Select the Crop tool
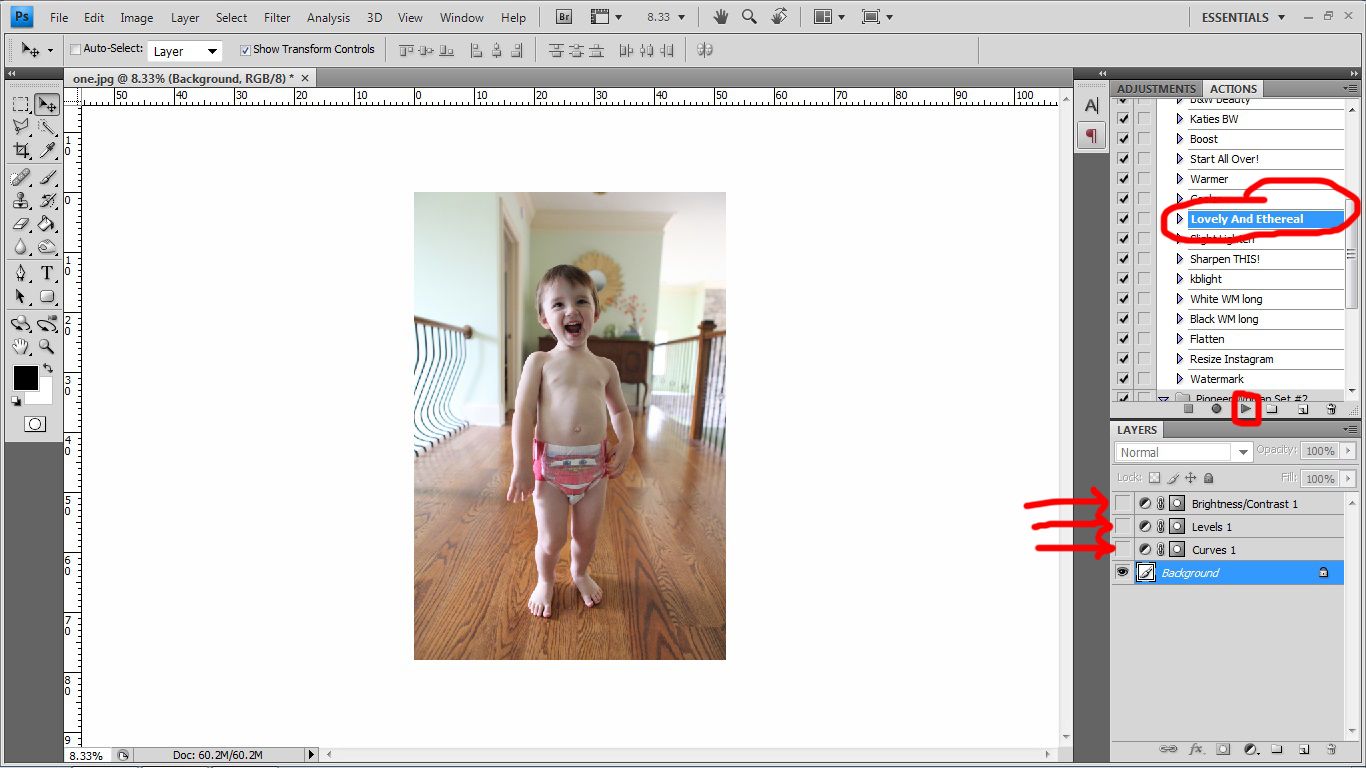Screen dimensions: 1366x768 pos(21,152)
